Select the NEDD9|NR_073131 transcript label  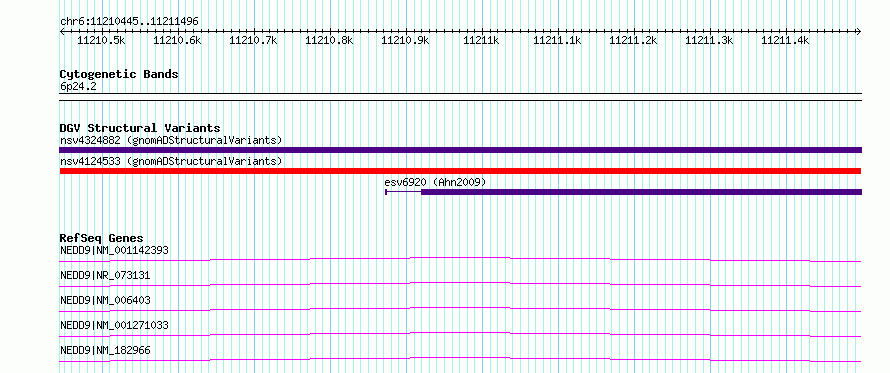tap(105, 275)
